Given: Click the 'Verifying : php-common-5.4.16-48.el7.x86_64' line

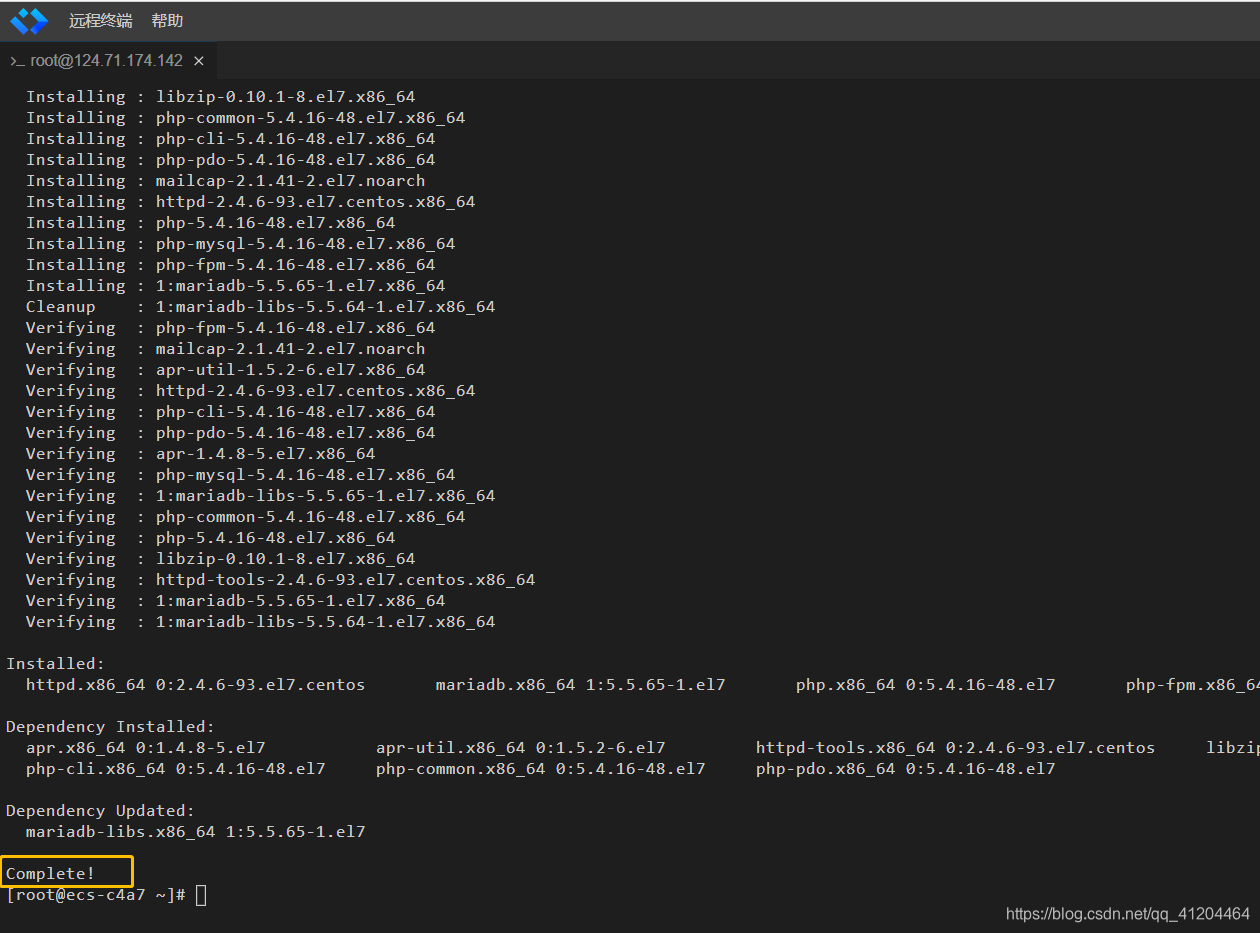Looking at the screenshot, I should [x=245, y=517].
